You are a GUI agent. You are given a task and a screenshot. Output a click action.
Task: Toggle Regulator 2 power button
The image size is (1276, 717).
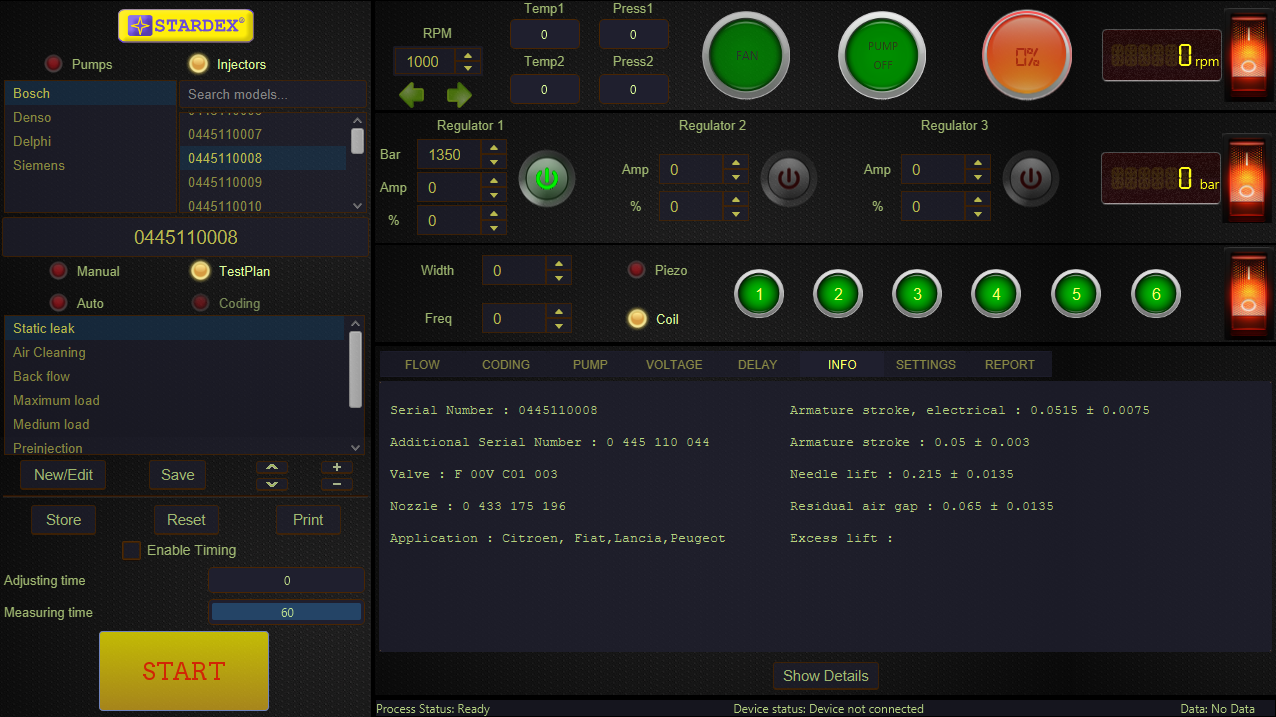[789, 179]
